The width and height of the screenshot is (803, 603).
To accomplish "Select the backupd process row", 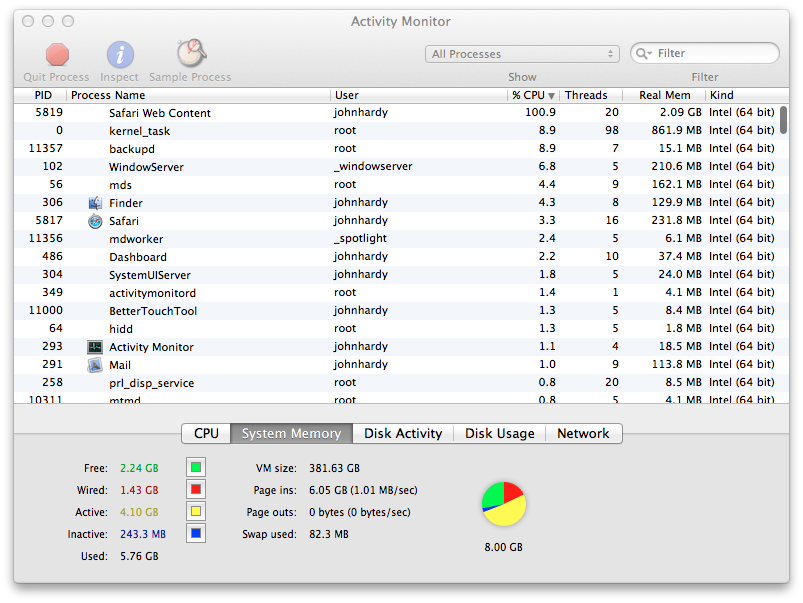I will coord(397,149).
